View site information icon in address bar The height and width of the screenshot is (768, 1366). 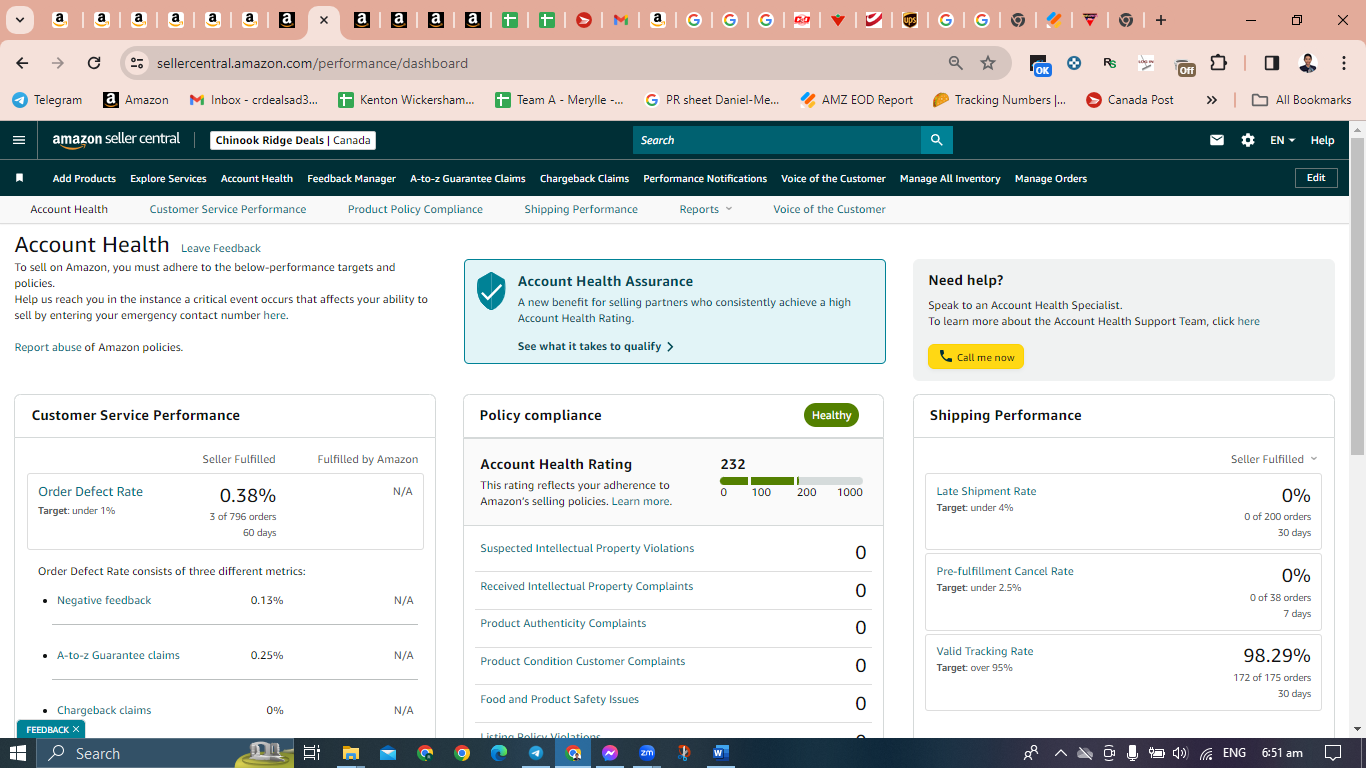(137, 63)
